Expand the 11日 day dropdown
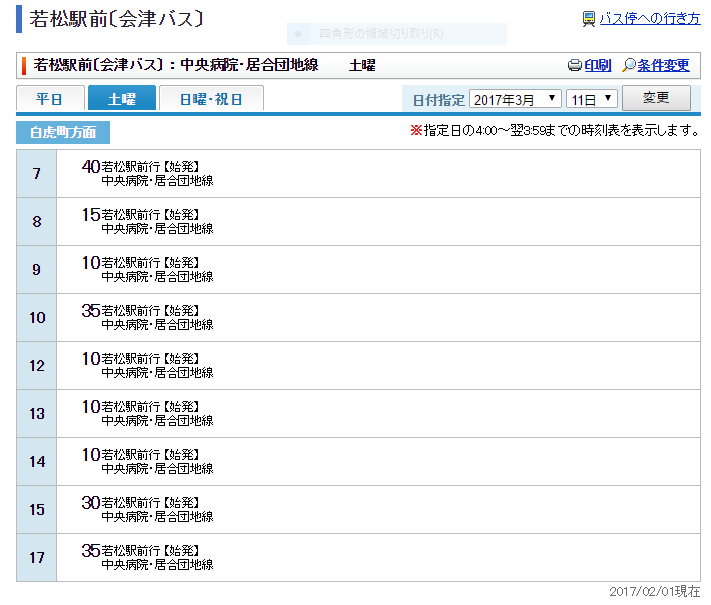 tap(591, 99)
